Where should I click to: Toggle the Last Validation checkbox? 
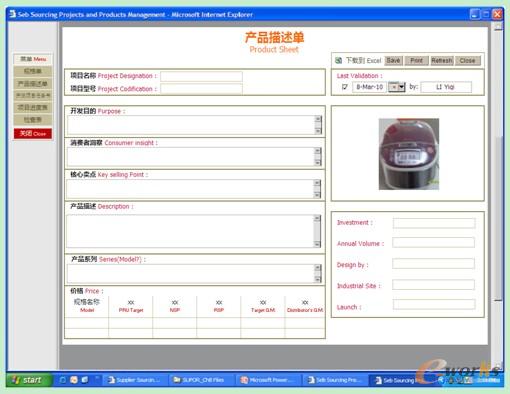coord(345,87)
